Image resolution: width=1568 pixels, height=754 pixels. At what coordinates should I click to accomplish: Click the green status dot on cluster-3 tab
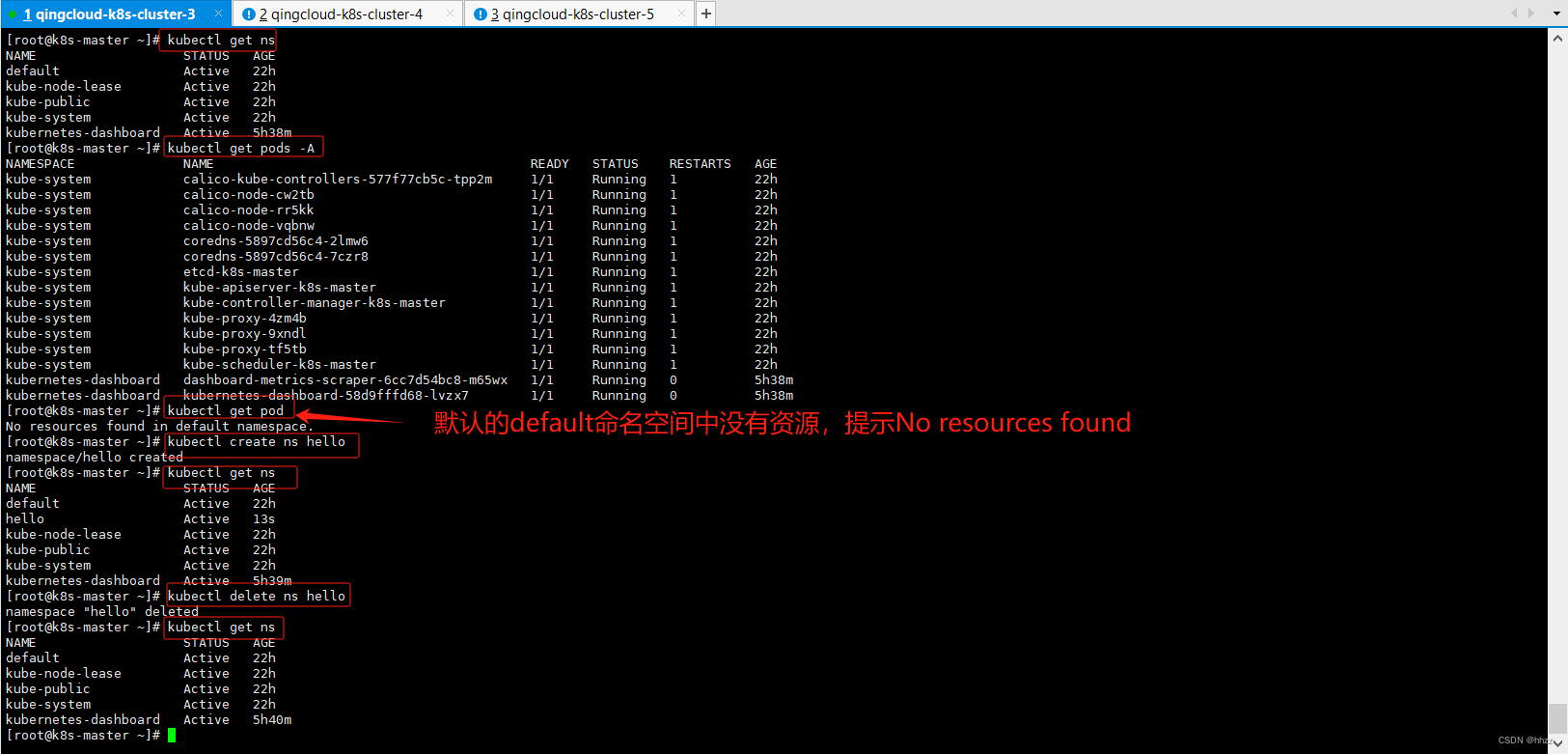click(13, 14)
